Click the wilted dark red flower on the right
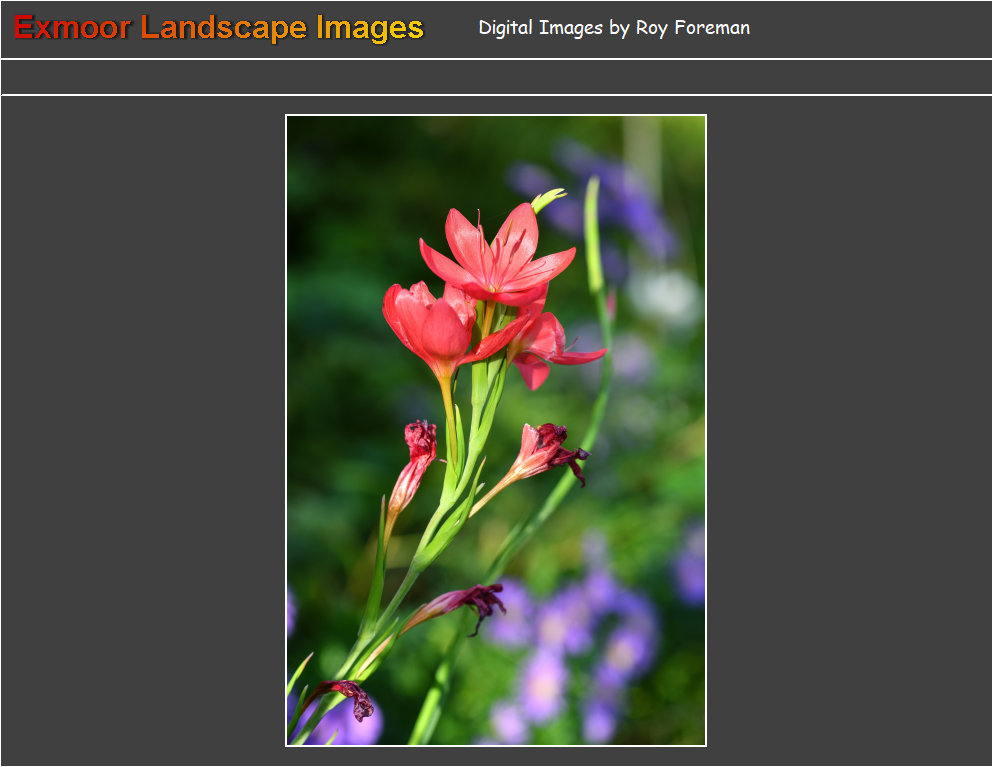 coord(548,451)
